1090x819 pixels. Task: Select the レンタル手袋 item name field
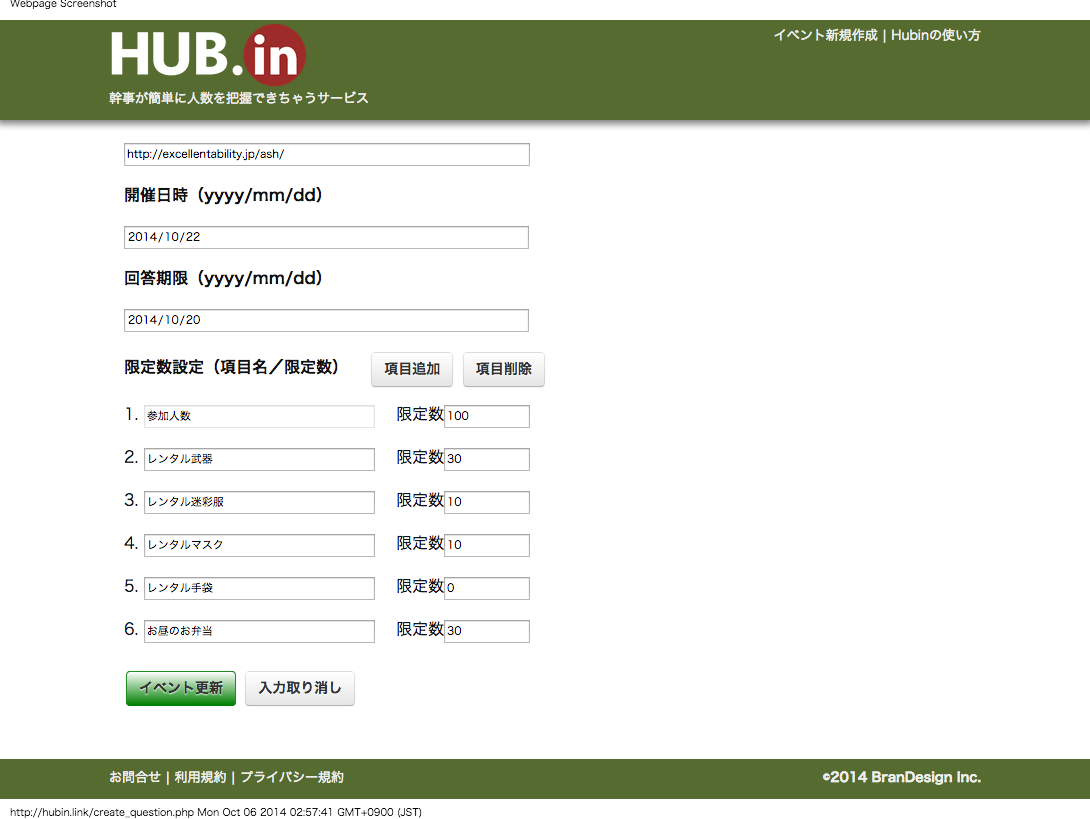(259, 588)
